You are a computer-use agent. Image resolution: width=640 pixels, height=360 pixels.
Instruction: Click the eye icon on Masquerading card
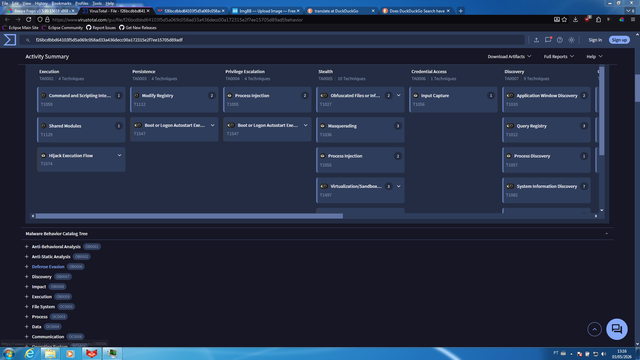click(x=322, y=126)
